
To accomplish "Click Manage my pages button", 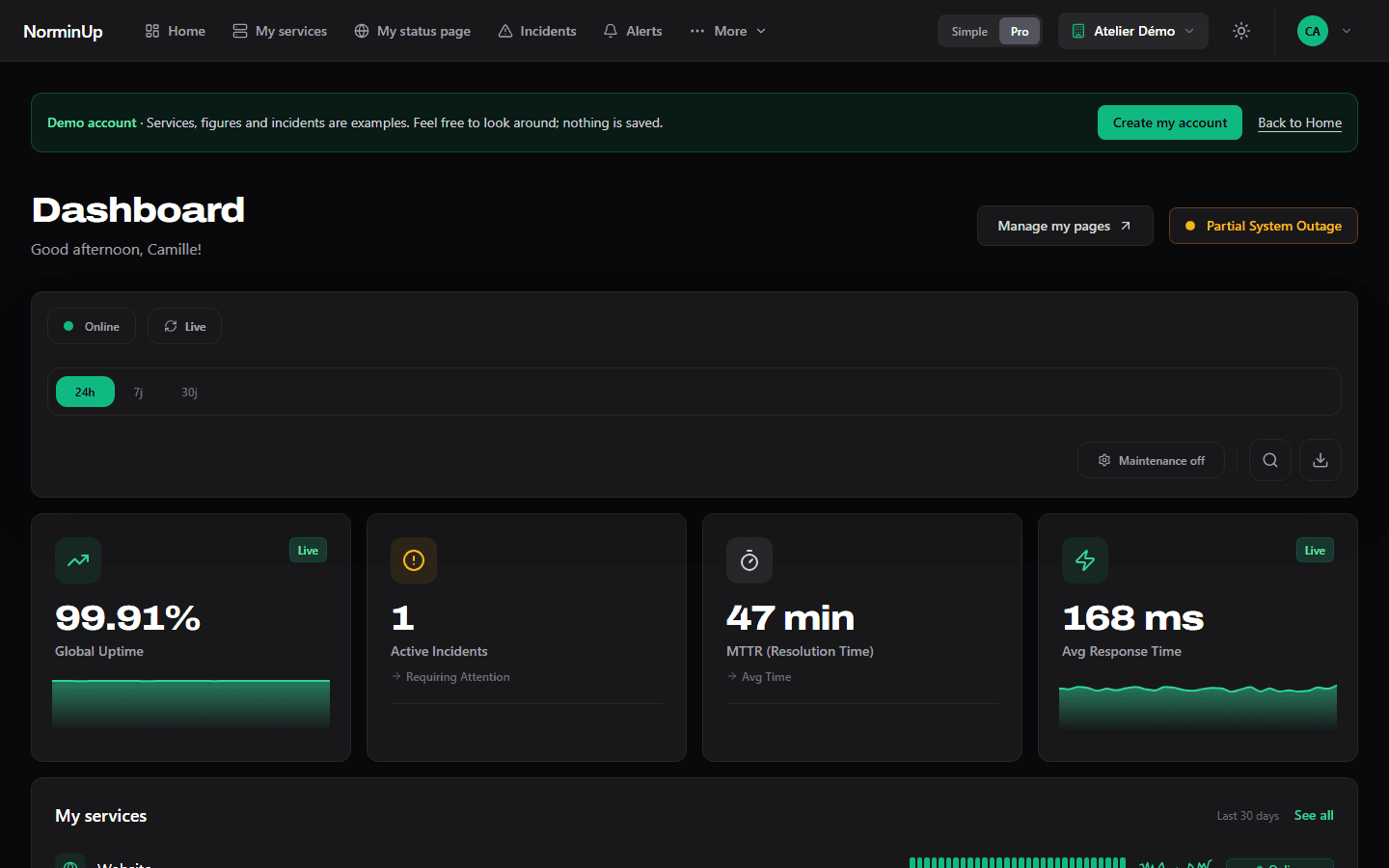I will click(1065, 226).
